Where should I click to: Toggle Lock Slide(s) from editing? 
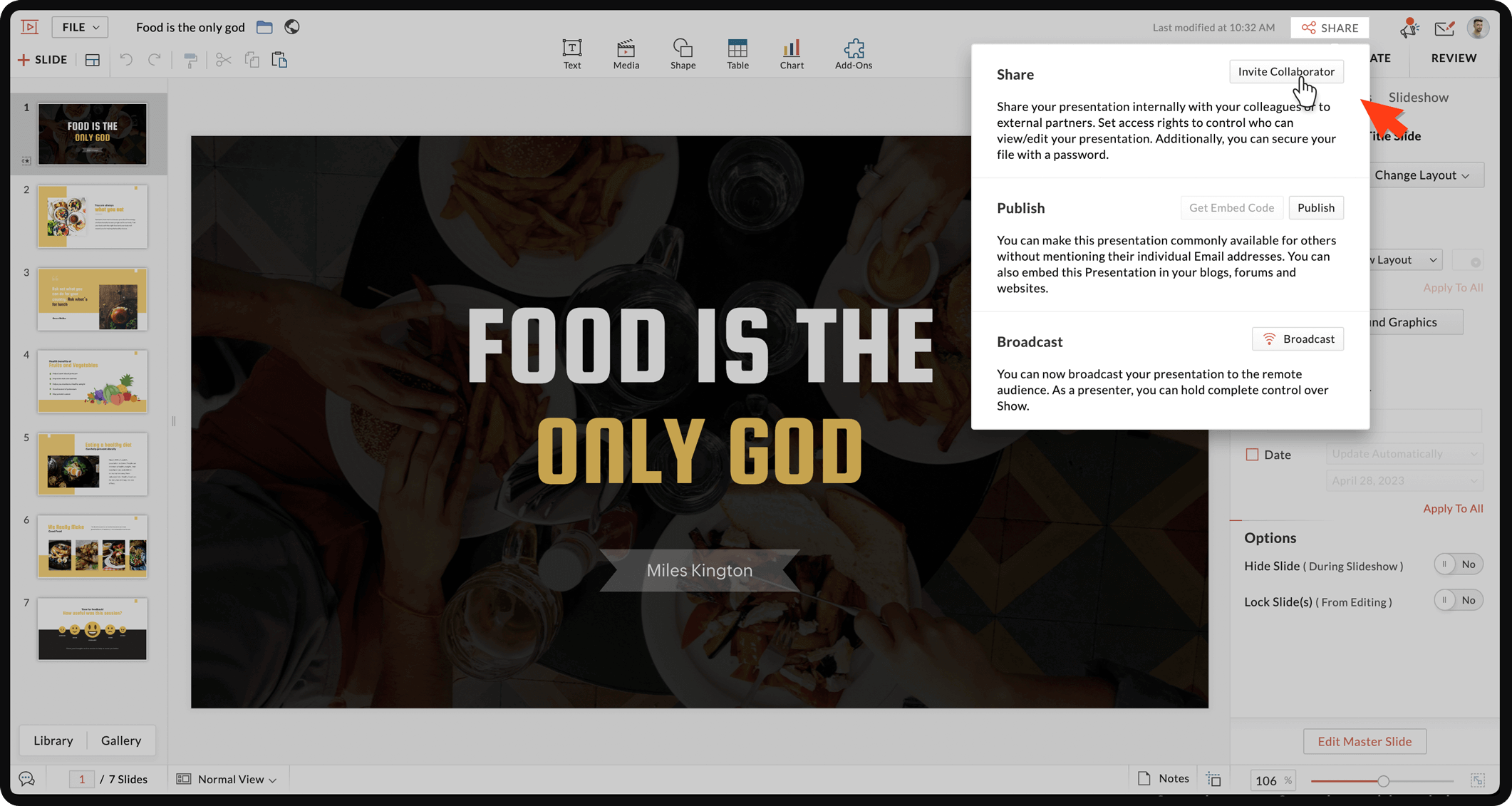pyautogui.click(x=1459, y=600)
